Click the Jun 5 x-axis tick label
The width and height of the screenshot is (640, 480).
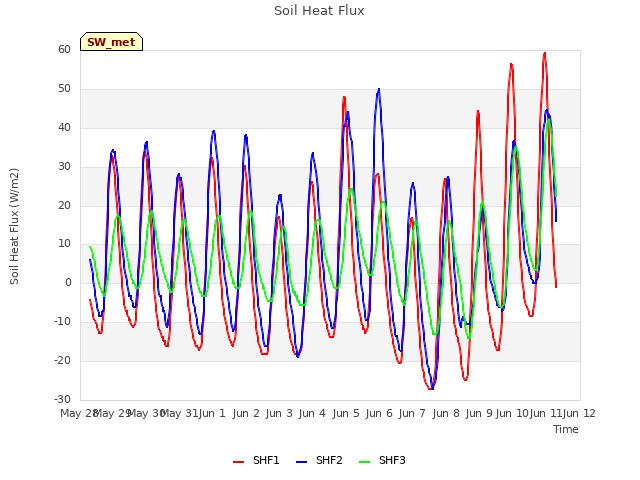[x=346, y=413]
